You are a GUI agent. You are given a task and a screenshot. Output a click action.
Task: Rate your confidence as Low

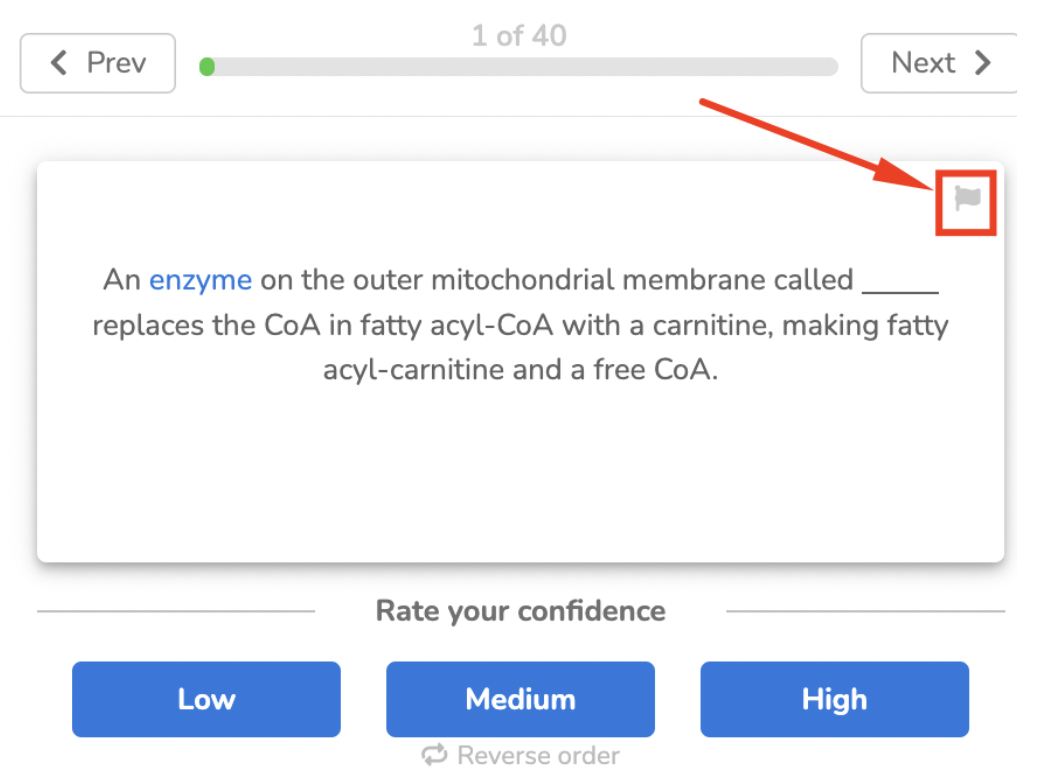[x=206, y=699]
